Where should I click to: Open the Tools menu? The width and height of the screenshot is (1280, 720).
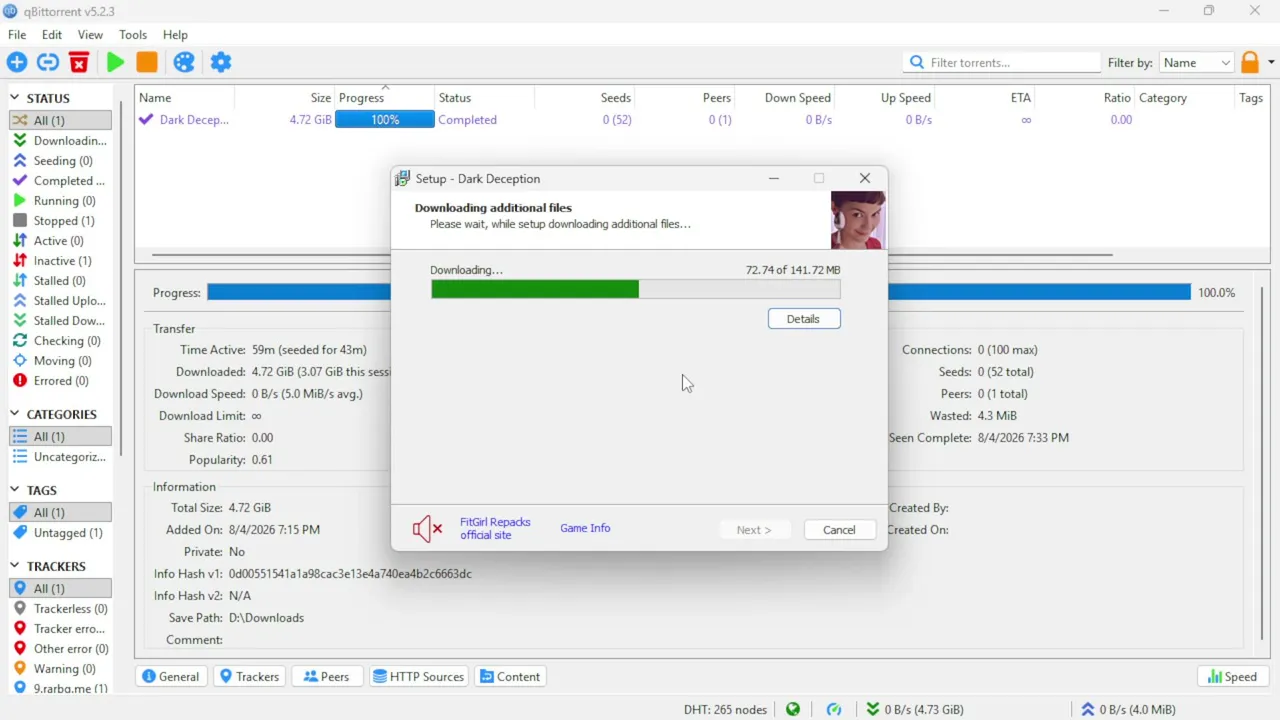pos(133,35)
